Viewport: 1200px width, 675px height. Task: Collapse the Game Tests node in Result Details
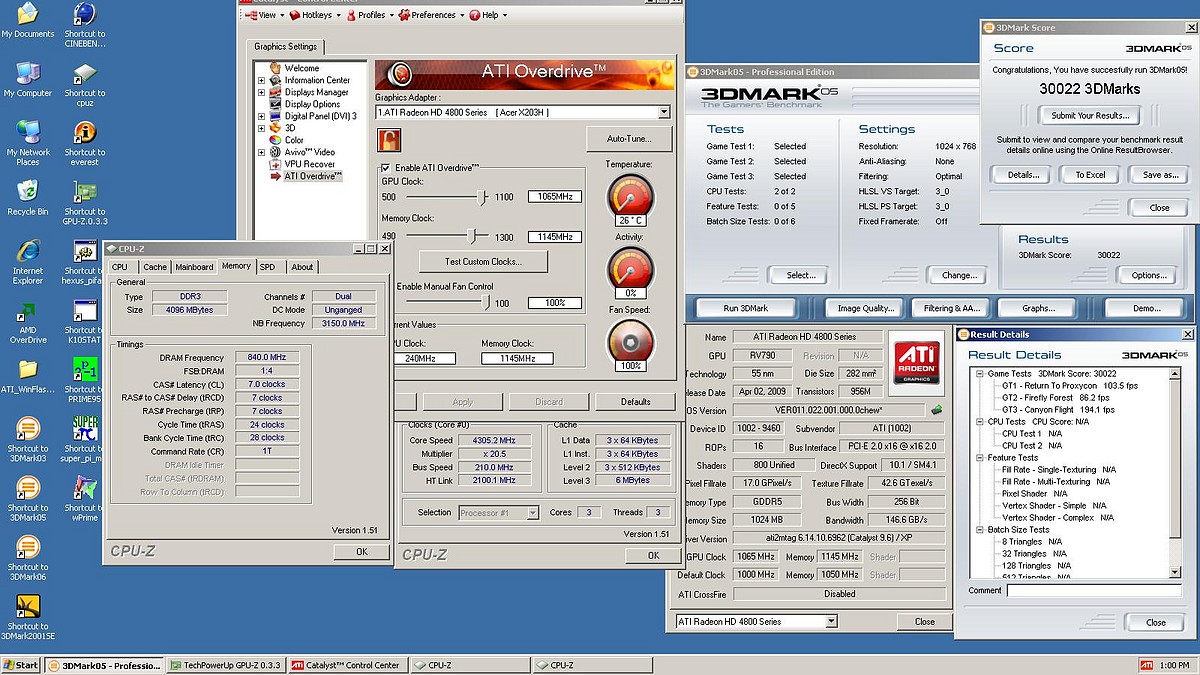(x=980, y=373)
